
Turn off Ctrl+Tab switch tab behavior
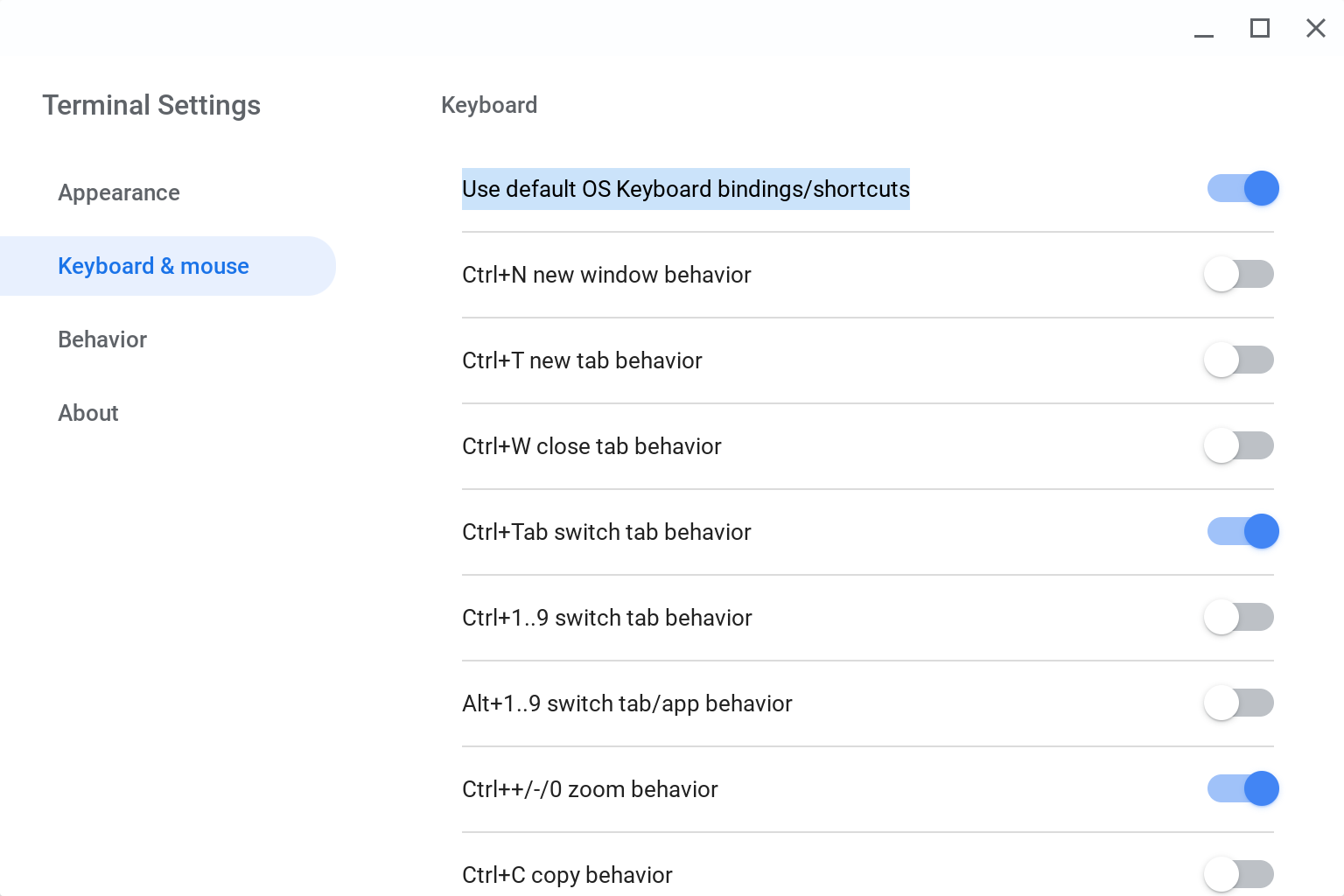point(1242,531)
